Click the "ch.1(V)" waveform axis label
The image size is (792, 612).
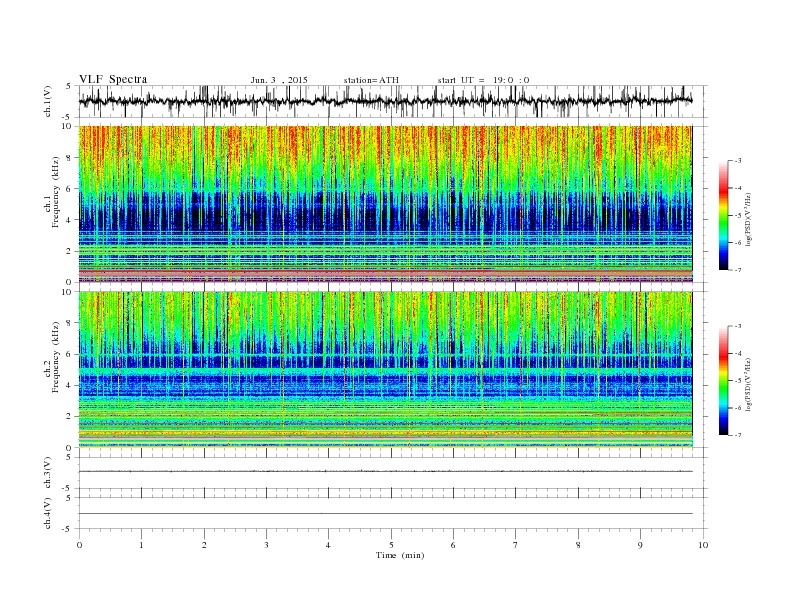(48, 101)
